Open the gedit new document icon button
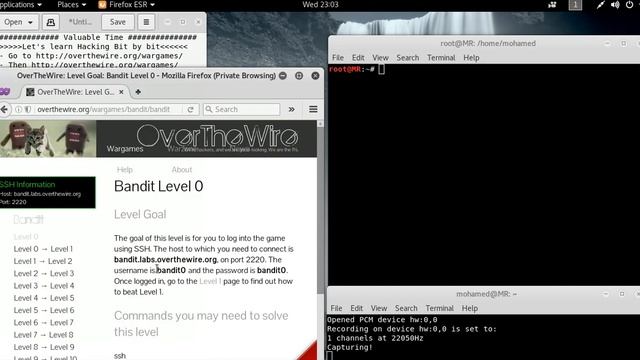Screen dimensions: 640x360 [51, 22]
